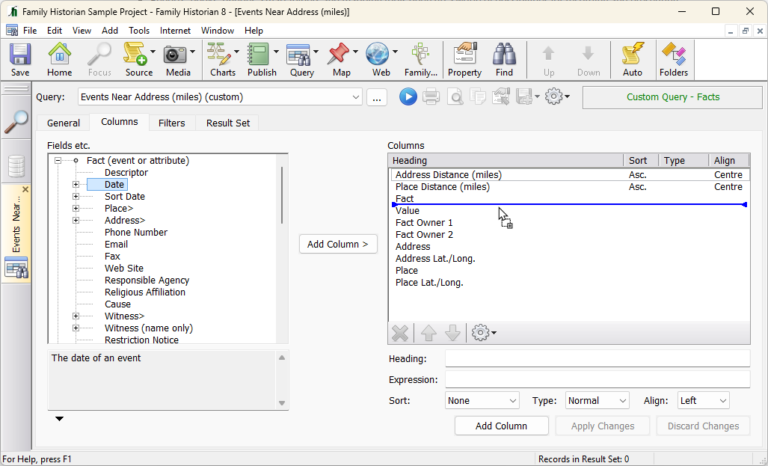Click the Fields tree vertical scrollbar
768x466 pixels.
click(282, 195)
